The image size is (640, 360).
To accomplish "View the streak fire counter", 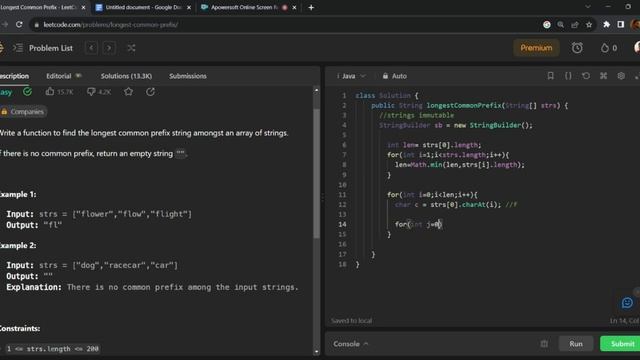I will [609, 48].
